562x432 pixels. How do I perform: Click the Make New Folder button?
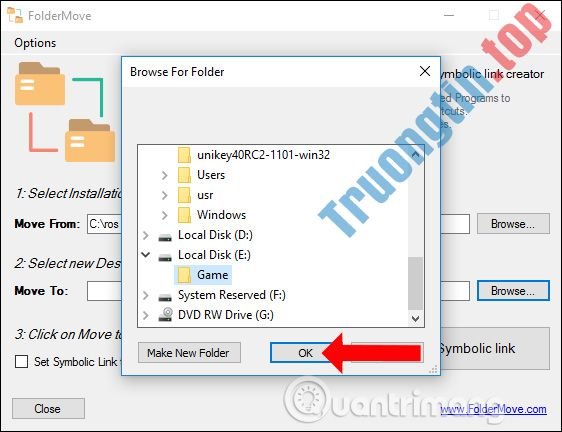pyautogui.click(x=189, y=353)
